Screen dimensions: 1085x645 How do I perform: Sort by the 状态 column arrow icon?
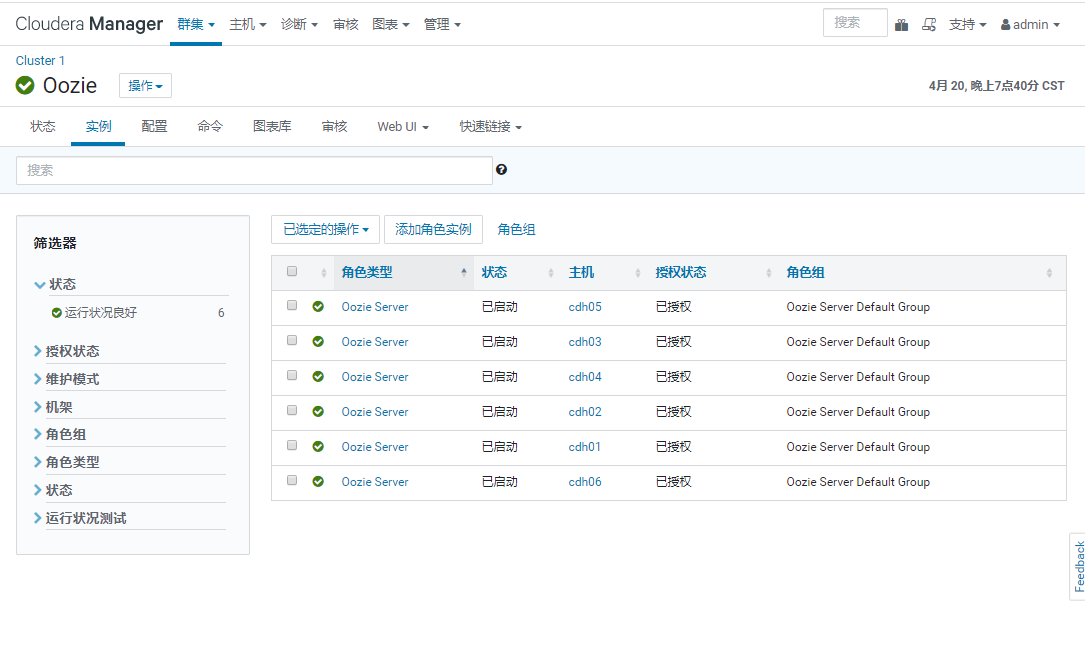[x=551, y=273]
